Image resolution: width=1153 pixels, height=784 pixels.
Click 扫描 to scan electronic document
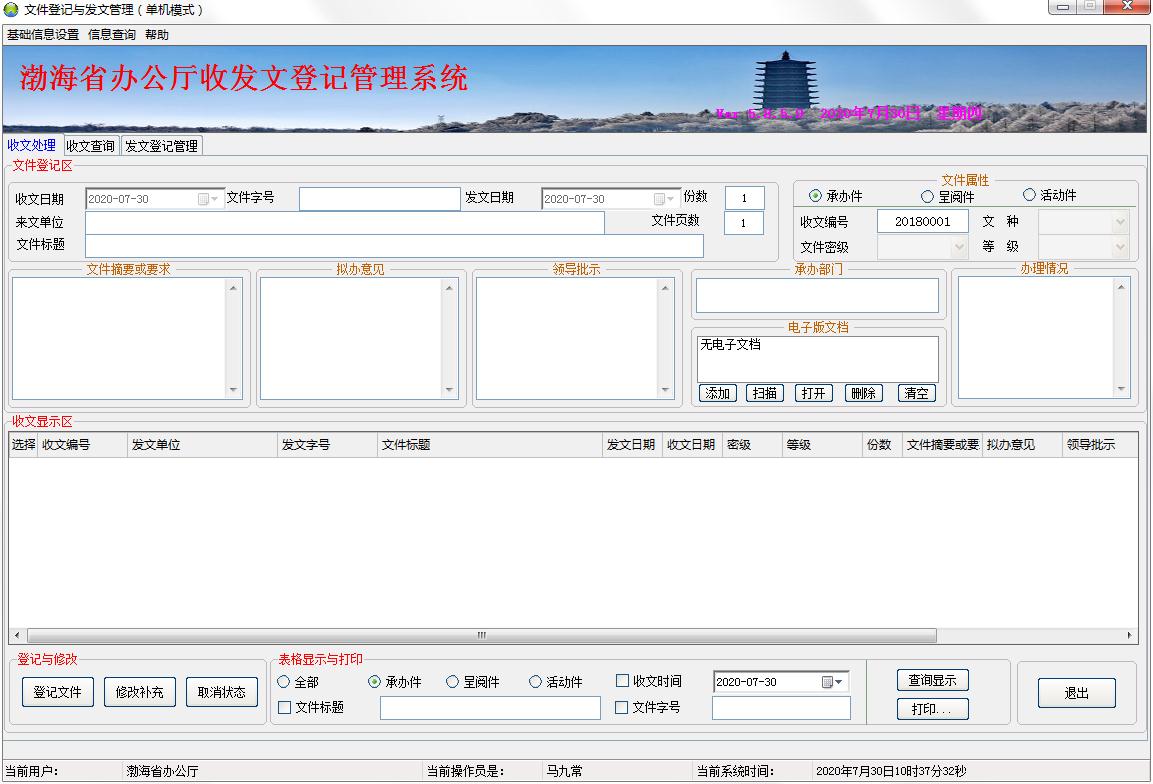coord(765,393)
